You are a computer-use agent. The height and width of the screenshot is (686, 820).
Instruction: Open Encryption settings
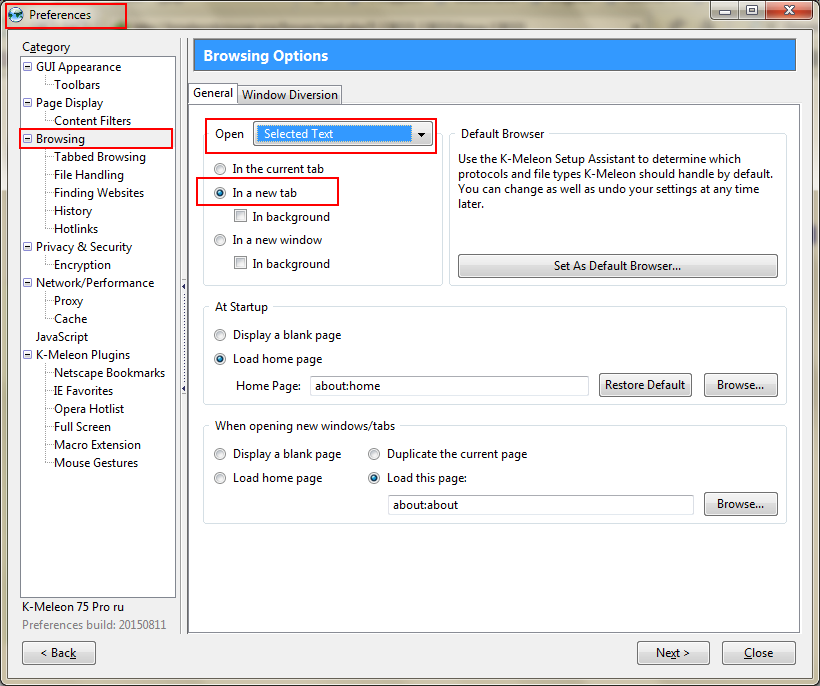tap(82, 265)
